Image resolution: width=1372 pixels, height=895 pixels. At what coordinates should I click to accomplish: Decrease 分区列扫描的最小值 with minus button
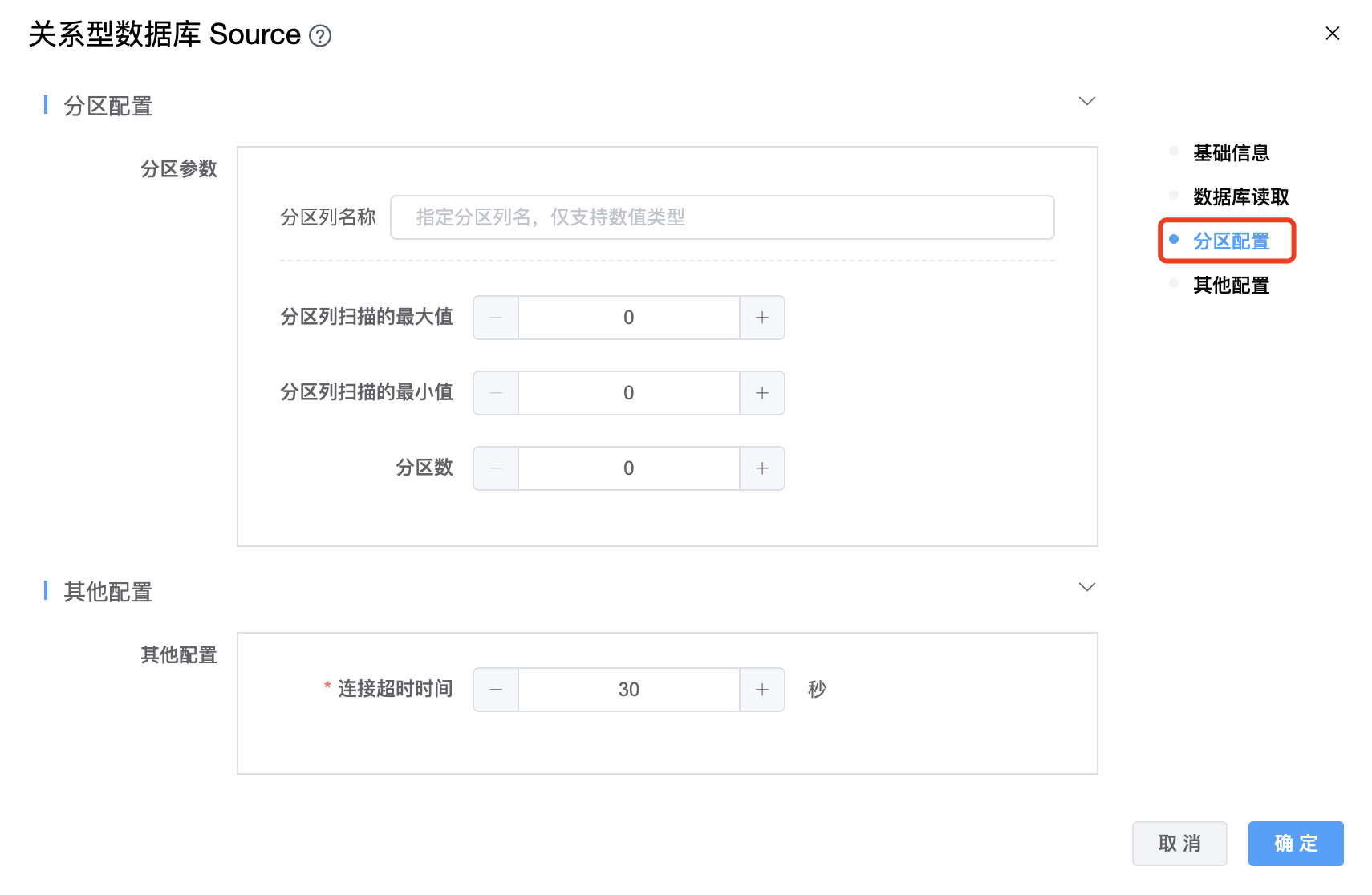tap(496, 393)
